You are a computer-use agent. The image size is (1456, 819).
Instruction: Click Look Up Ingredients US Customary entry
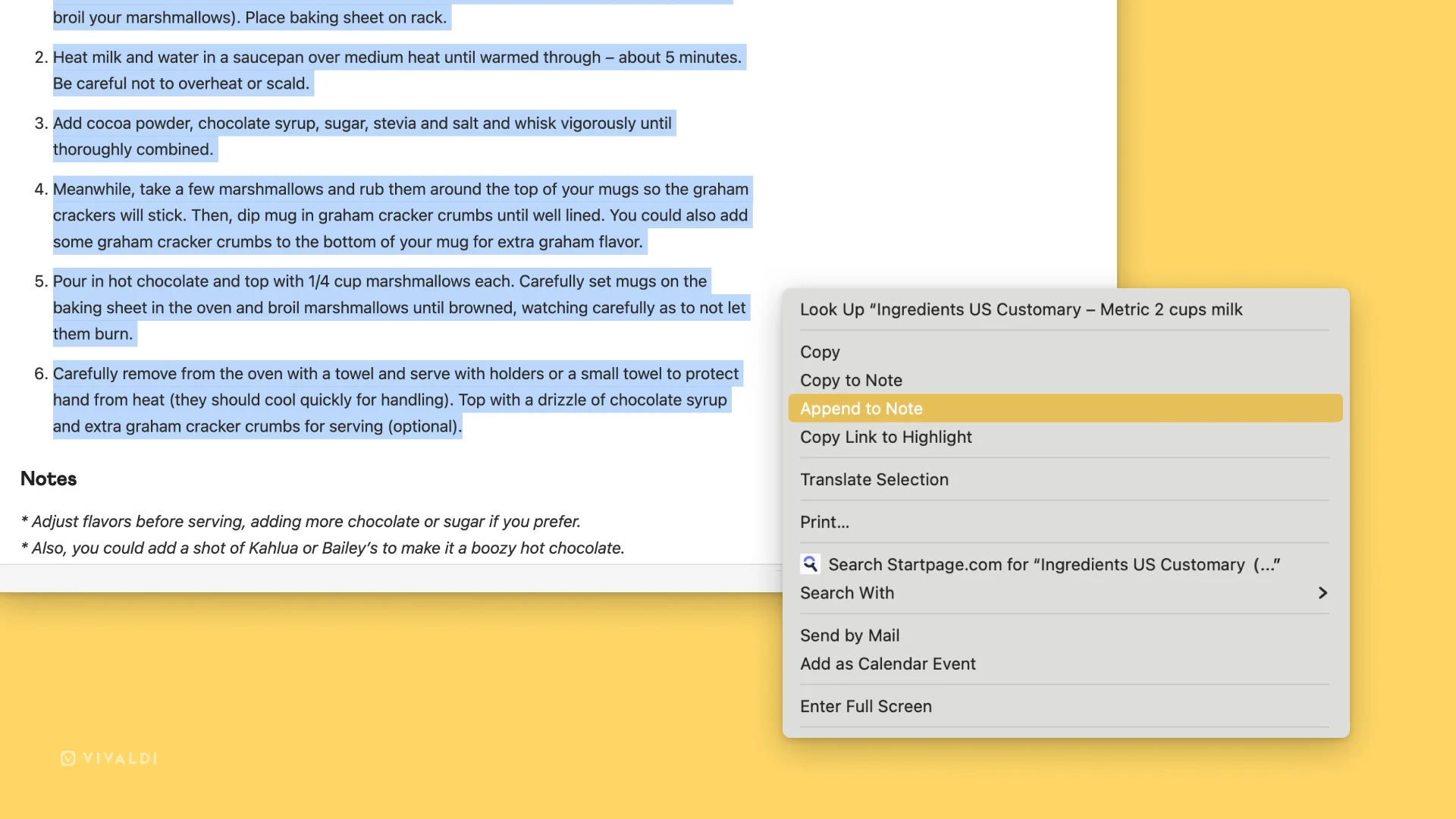coord(1021,309)
